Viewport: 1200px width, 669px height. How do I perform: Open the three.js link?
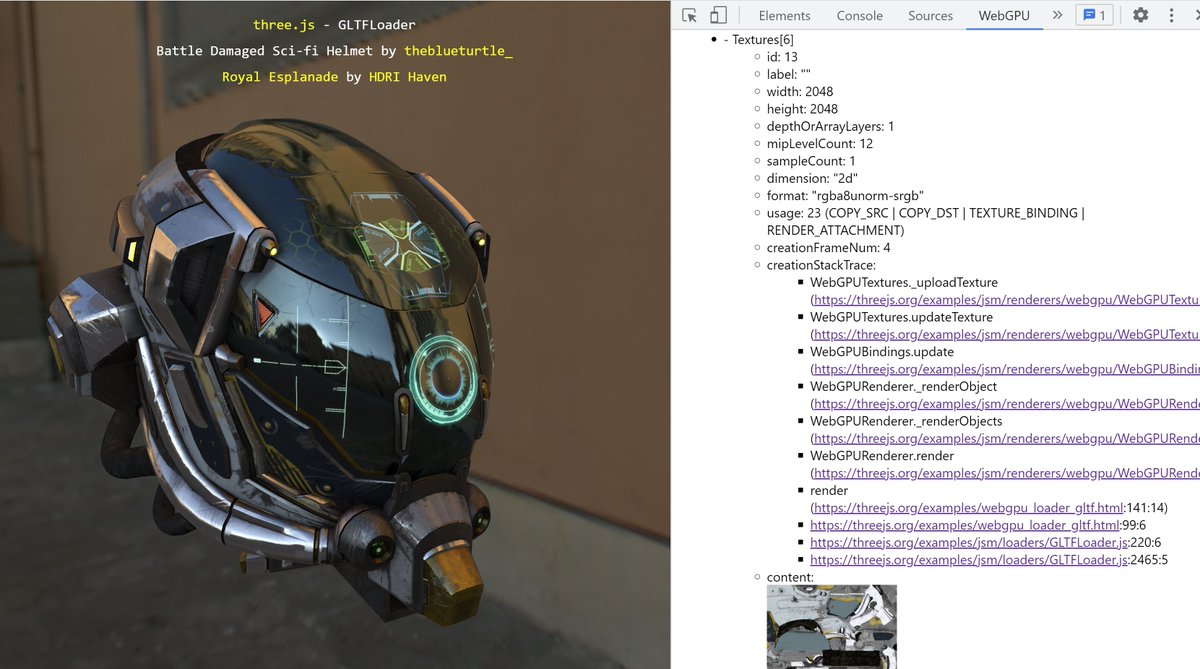coord(283,24)
